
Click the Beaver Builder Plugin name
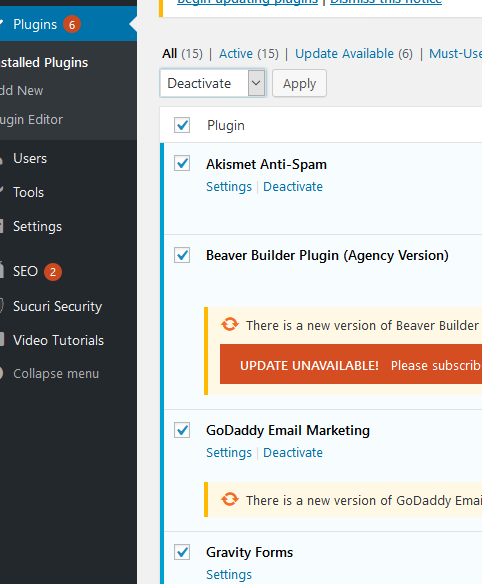pos(327,256)
